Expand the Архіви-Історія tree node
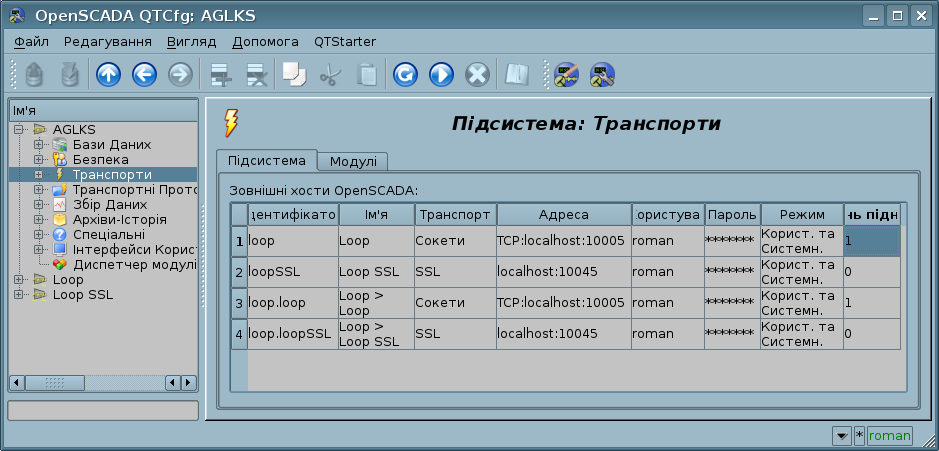The width and height of the screenshot is (939, 451). click(39, 219)
